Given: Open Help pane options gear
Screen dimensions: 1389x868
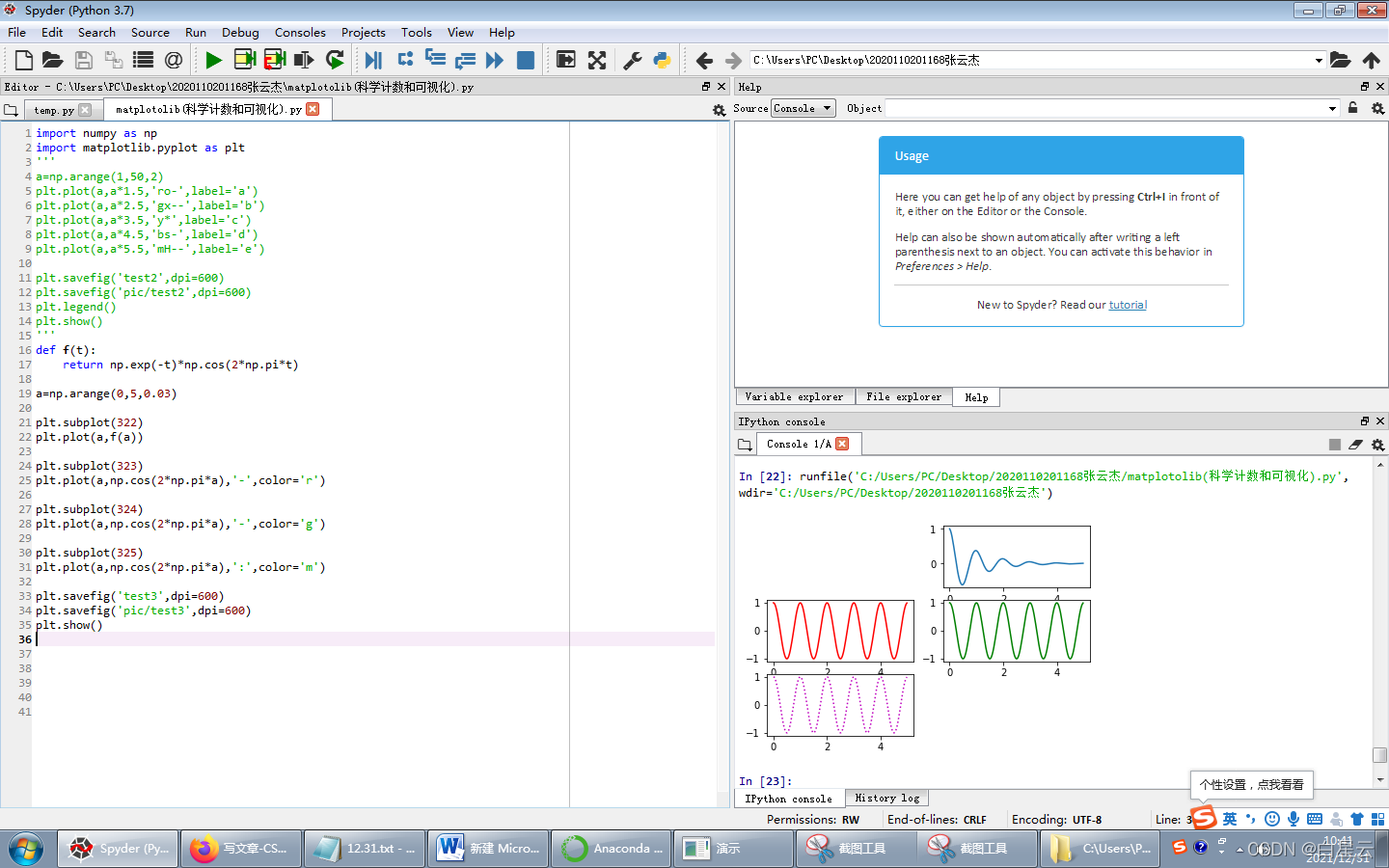Looking at the screenshot, I should [x=1377, y=108].
